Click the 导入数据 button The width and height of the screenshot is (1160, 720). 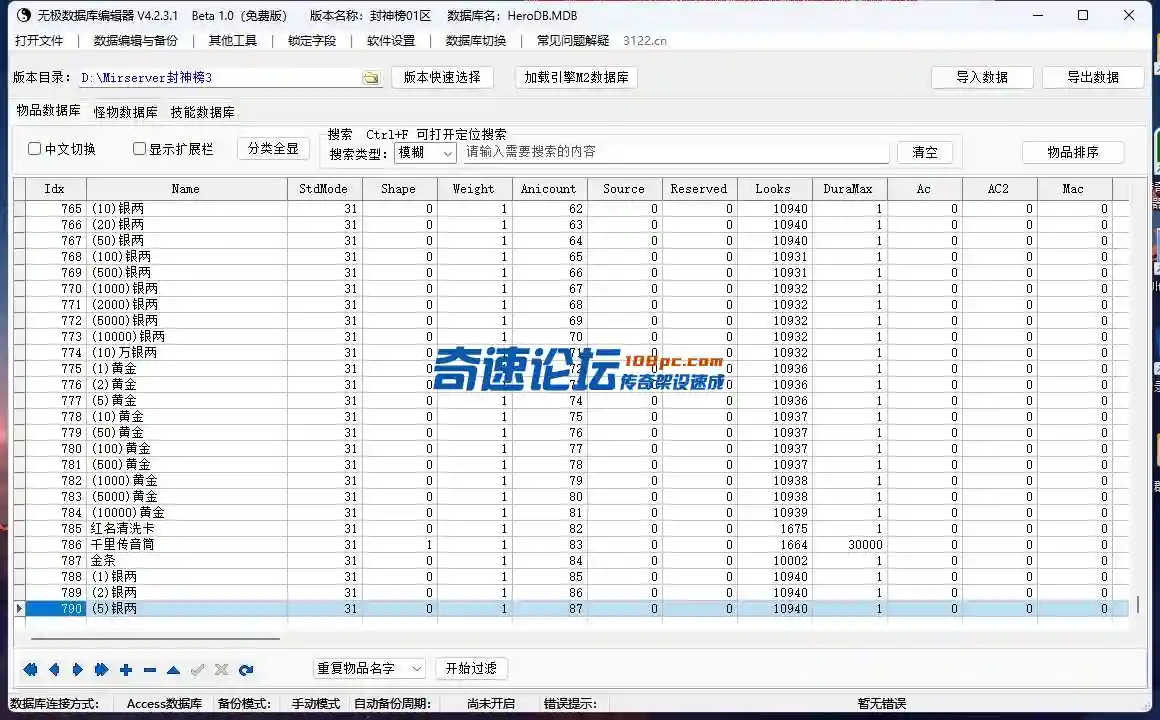pos(982,77)
